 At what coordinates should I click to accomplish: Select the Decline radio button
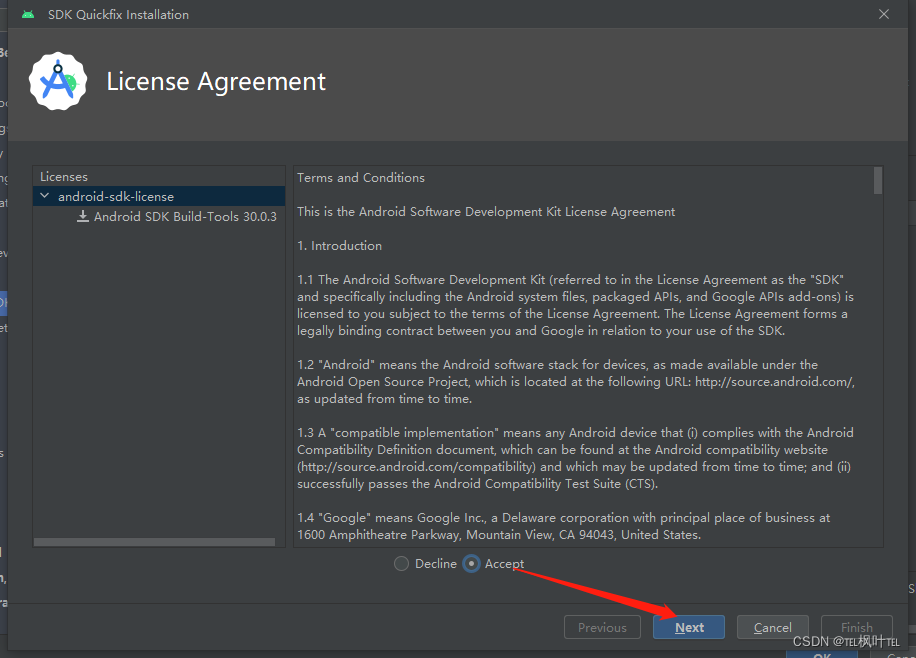tap(401, 564)
